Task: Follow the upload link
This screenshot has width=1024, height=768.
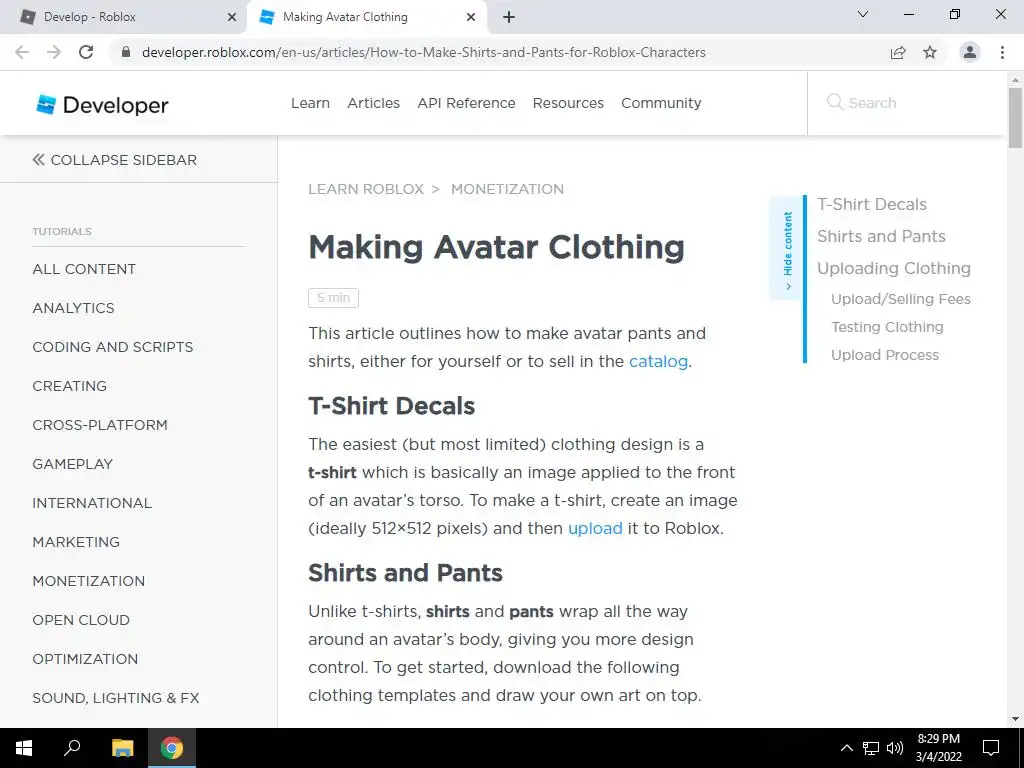Action: [x=595, y=528]
